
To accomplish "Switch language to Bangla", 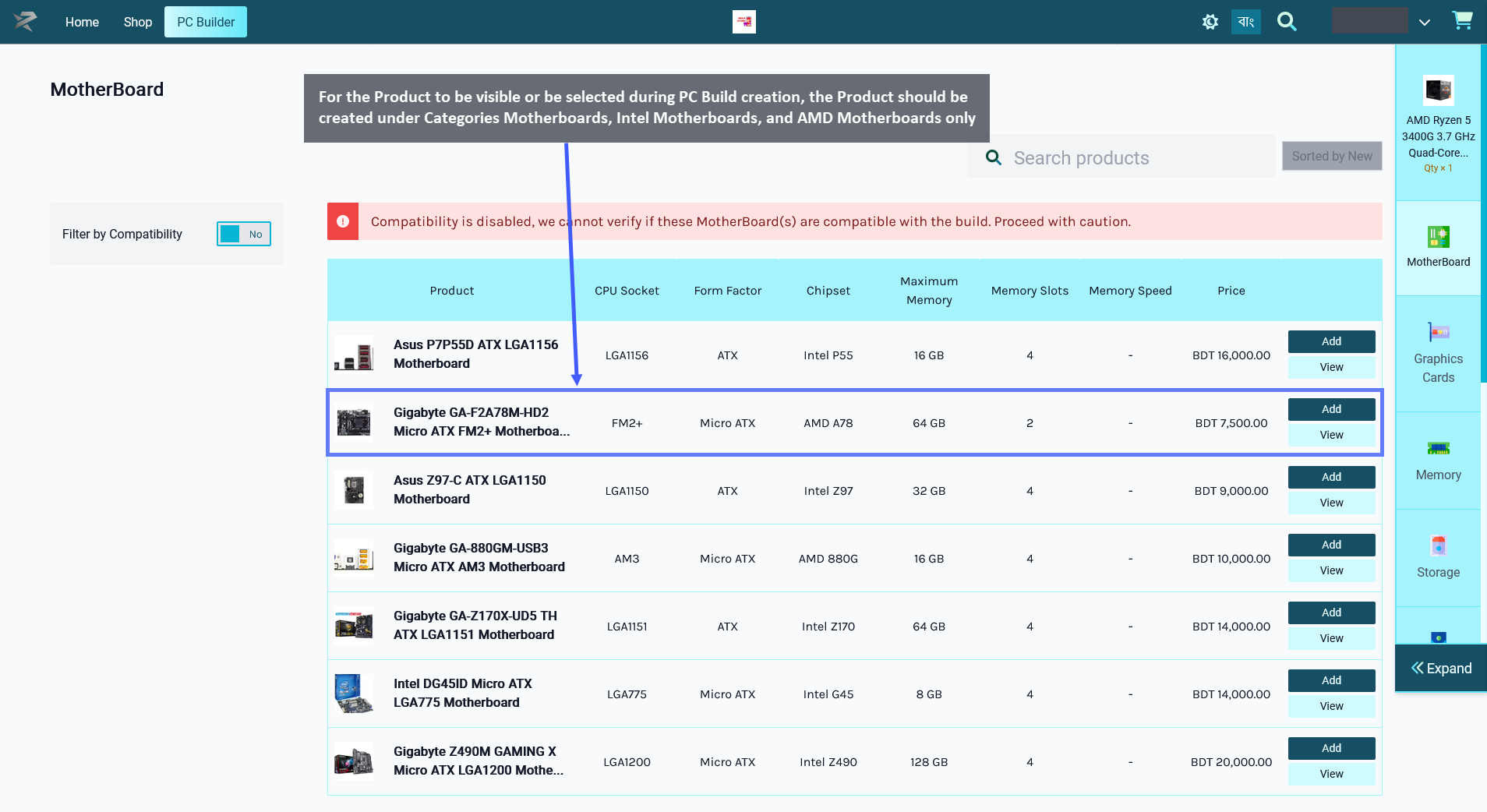I will [x=1245, y=22].
